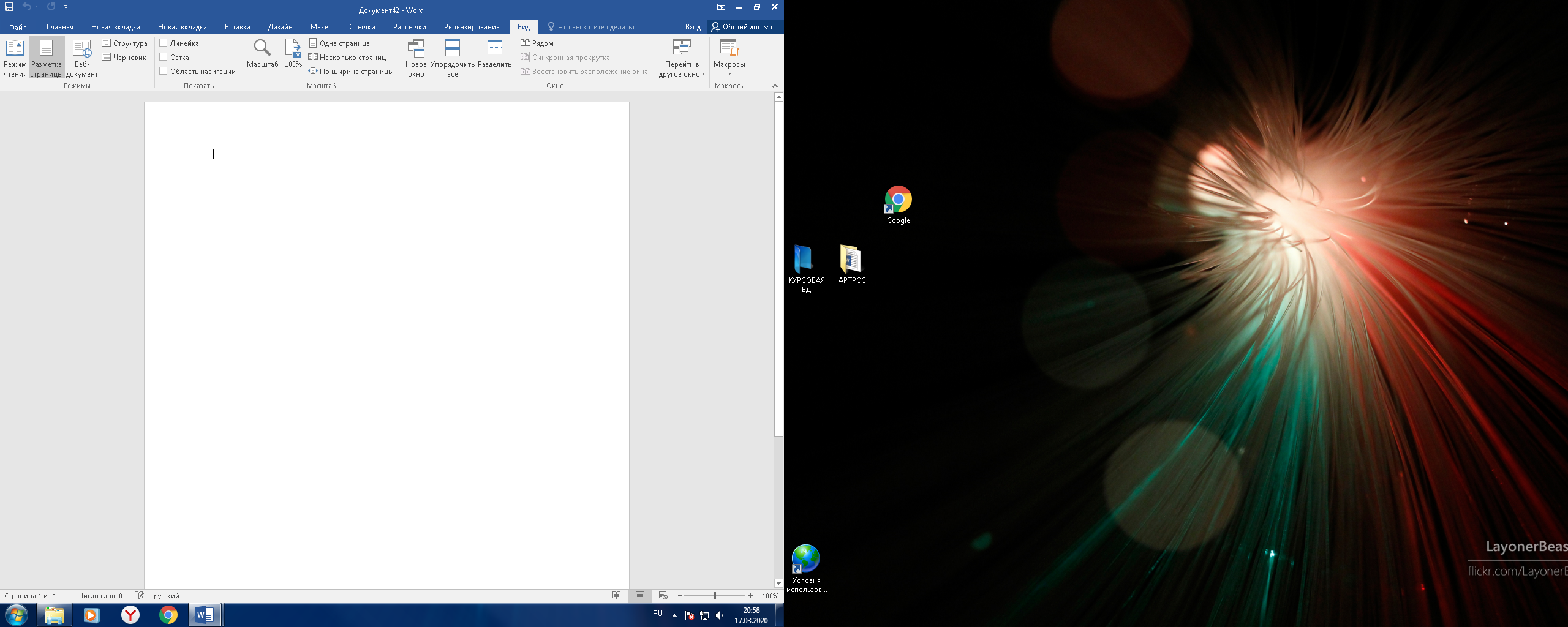Select Web Document layout view

pyautogui.click(x=81, y=58)
